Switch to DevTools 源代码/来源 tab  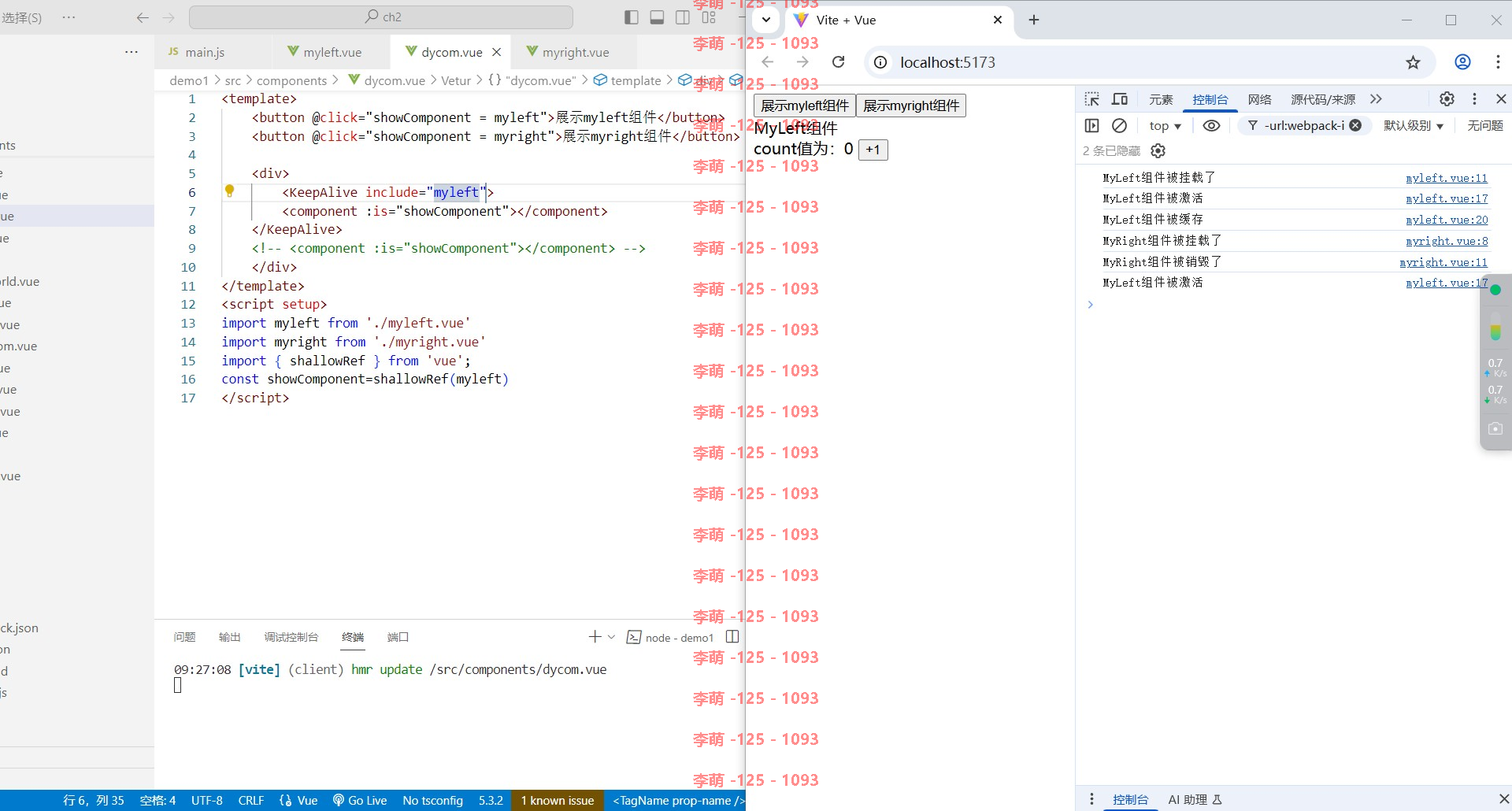(1323, 99)
